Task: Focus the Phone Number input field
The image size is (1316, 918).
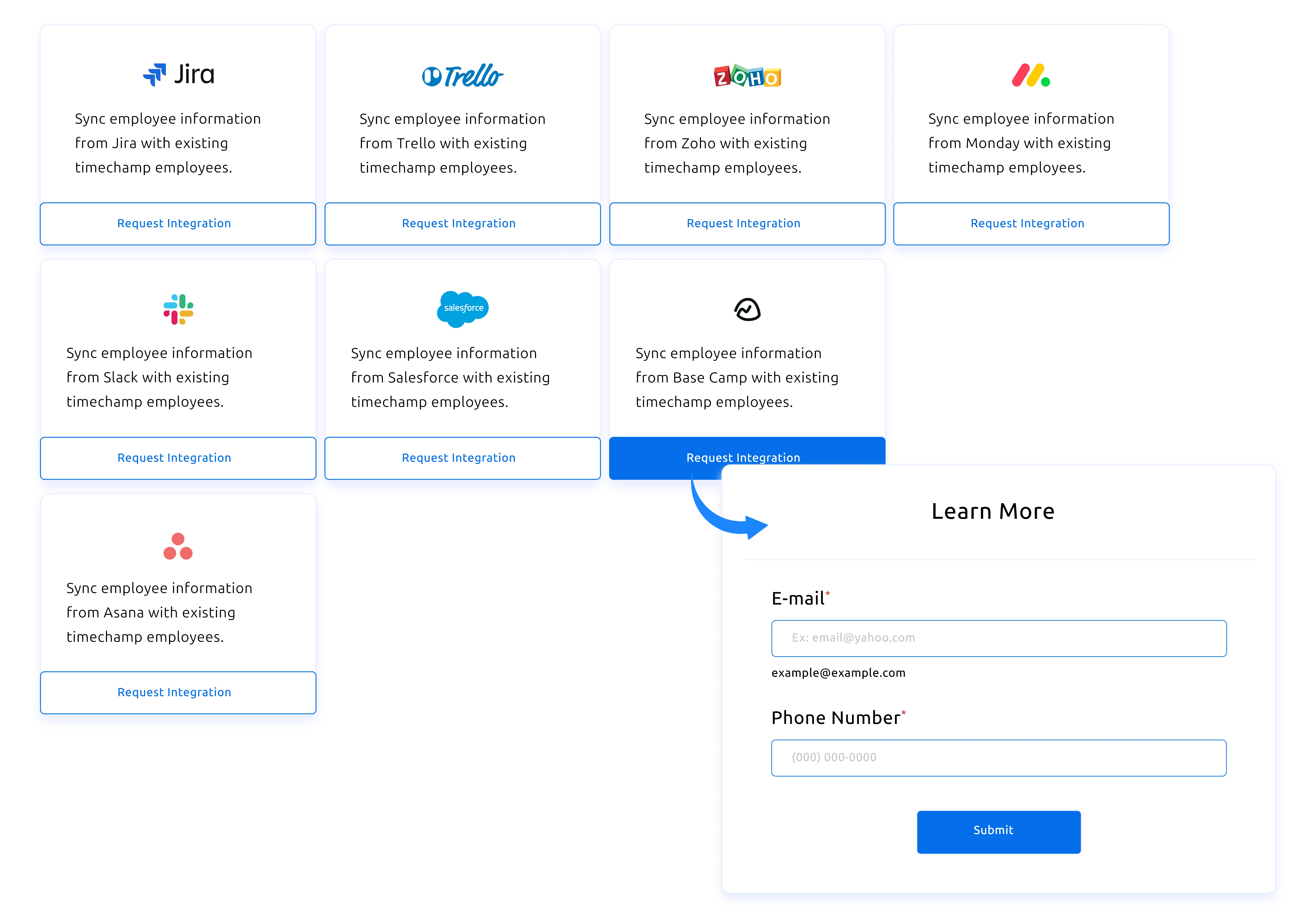Action: point(999,758)
